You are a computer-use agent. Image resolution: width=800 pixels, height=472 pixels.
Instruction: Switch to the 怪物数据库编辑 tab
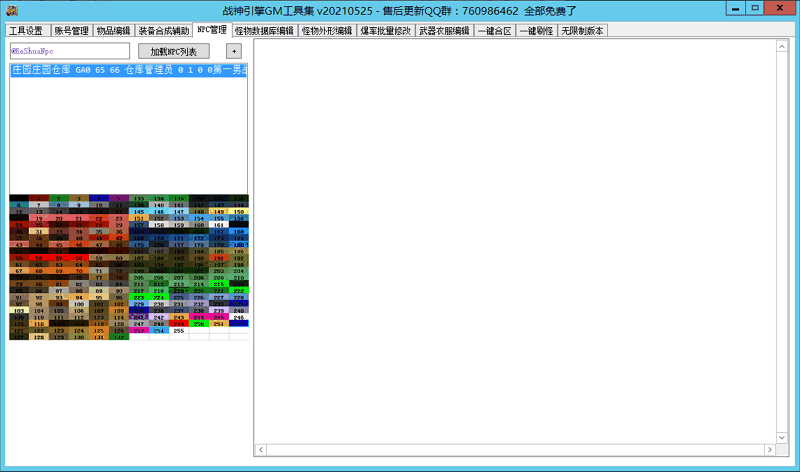coord(264,31)
